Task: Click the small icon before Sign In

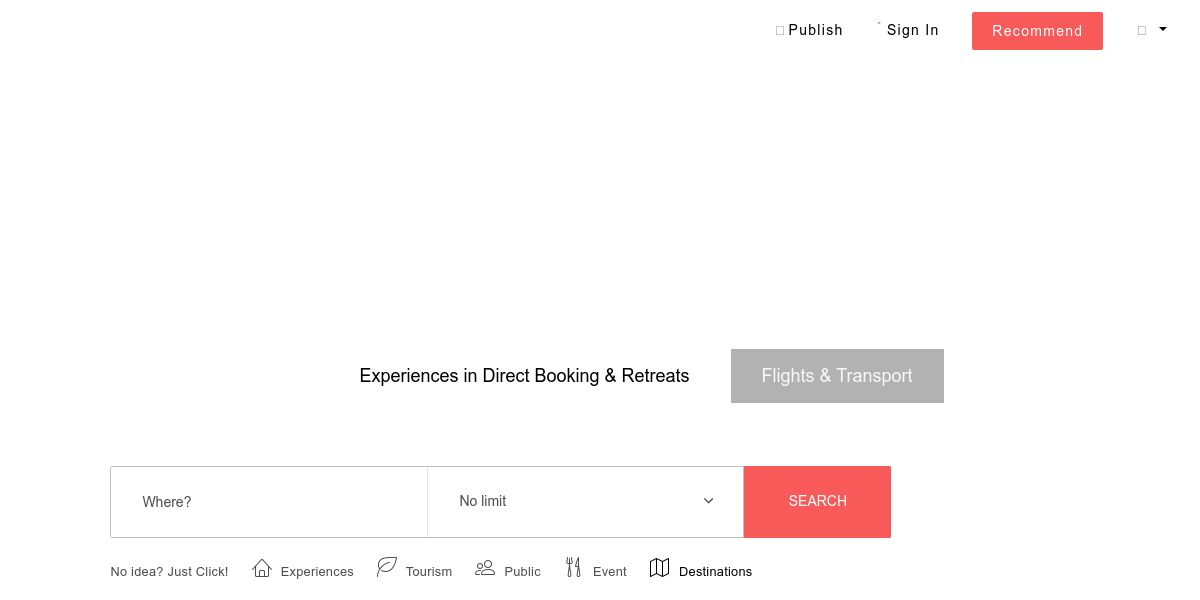Action: [879, 24]
